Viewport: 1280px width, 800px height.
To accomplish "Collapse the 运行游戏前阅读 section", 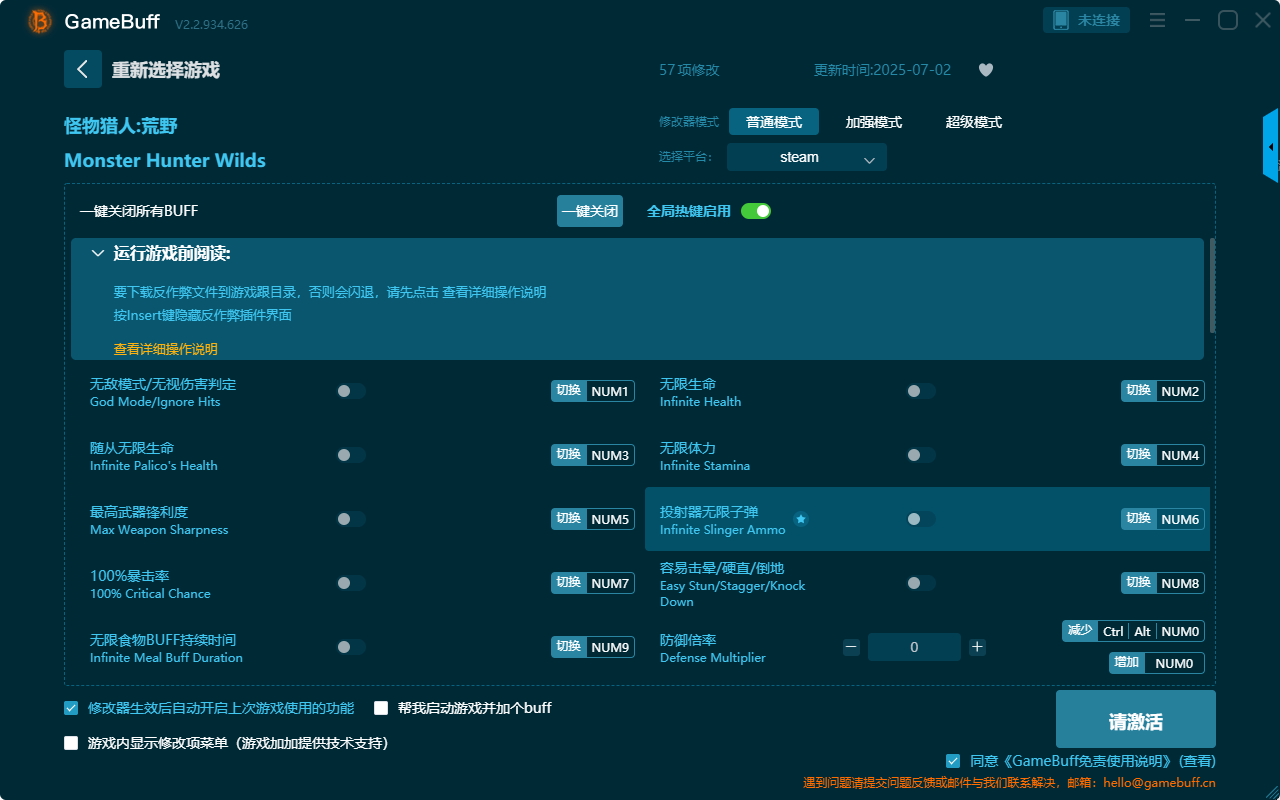I will [x=97, y=253].
